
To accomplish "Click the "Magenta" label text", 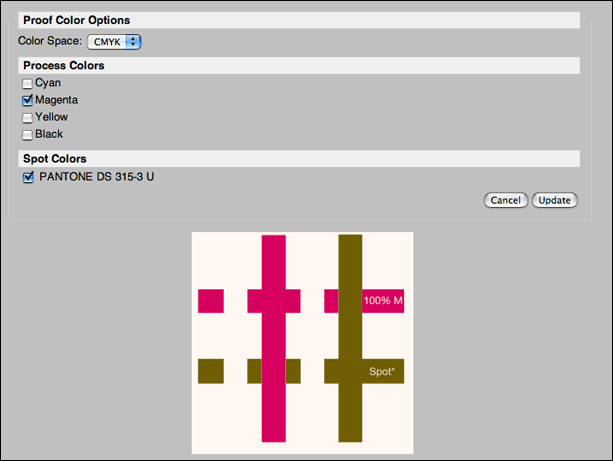I will (56, 100).
